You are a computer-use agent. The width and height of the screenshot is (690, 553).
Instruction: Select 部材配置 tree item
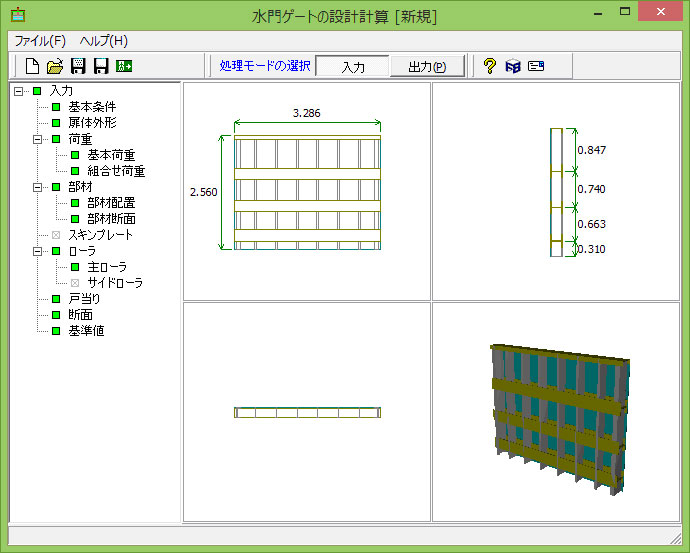click(x=111, y=203)
